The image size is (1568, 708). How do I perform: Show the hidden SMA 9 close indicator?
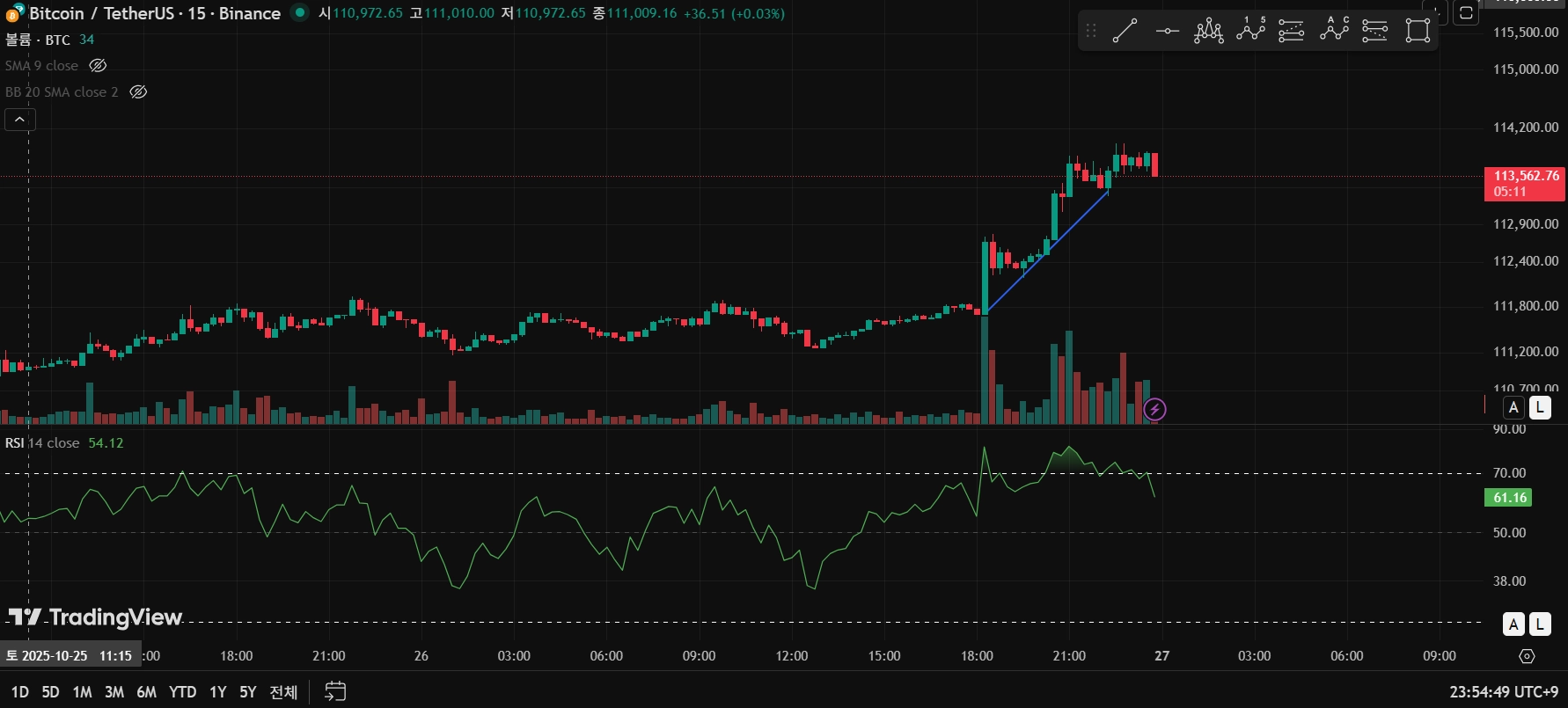(x=99, y=66)
